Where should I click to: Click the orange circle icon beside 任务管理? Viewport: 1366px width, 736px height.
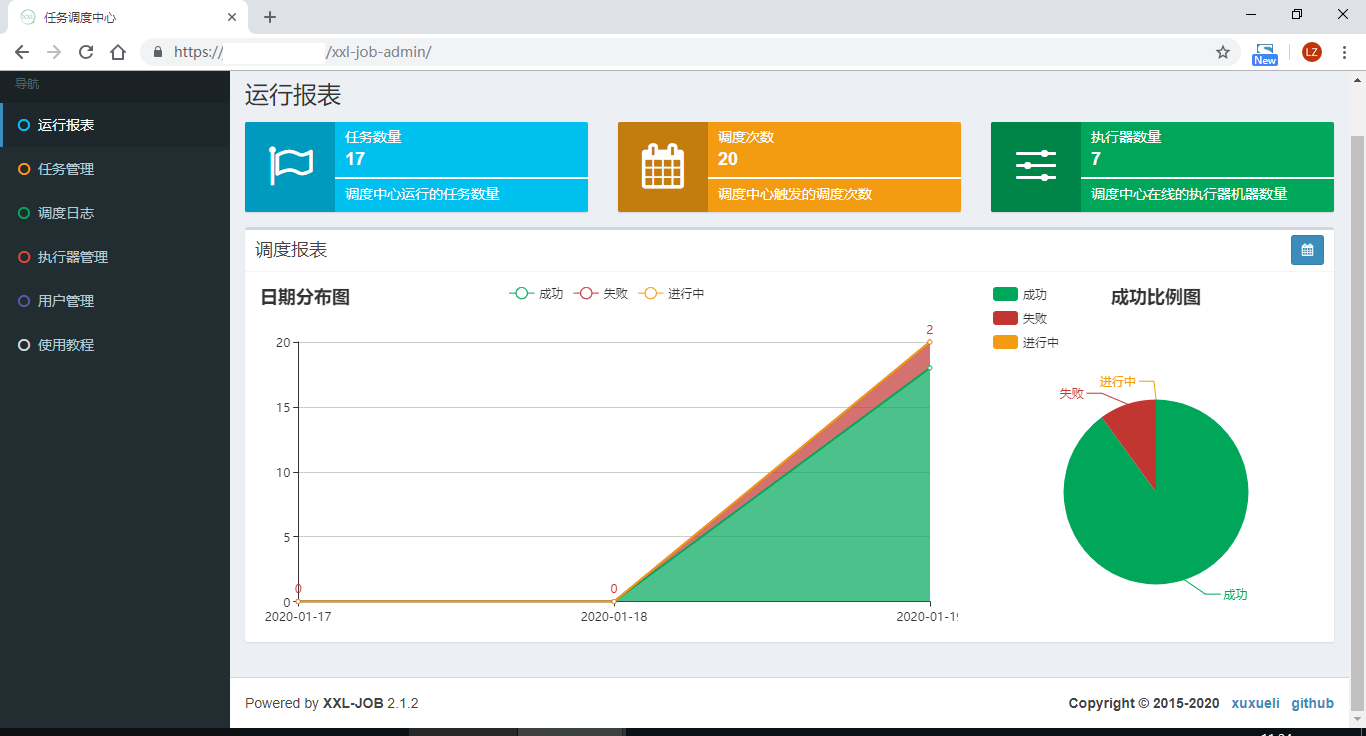coord(24,169)
